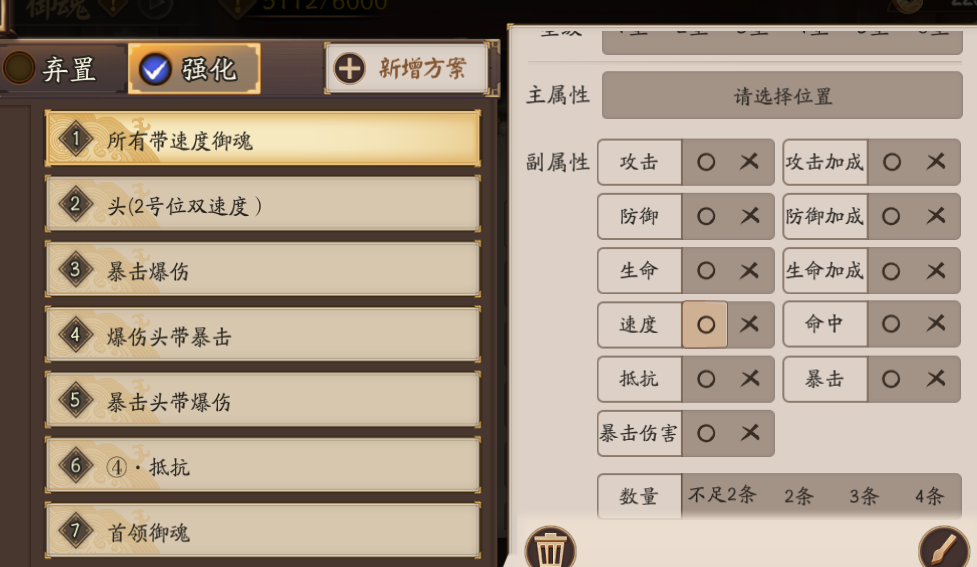Open scheme 7 首领御魂
The height and width of the screenshot is (567, 977).
[x=262, y=532]
